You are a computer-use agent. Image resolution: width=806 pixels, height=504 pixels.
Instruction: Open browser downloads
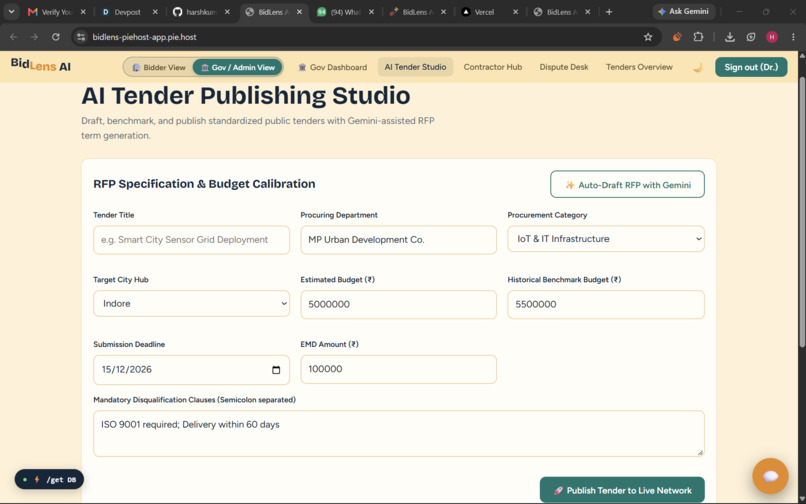729,37
